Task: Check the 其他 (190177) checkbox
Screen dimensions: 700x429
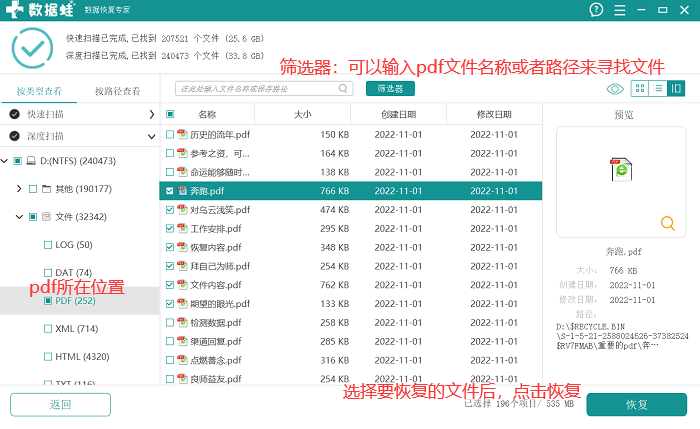Action: 33,189
